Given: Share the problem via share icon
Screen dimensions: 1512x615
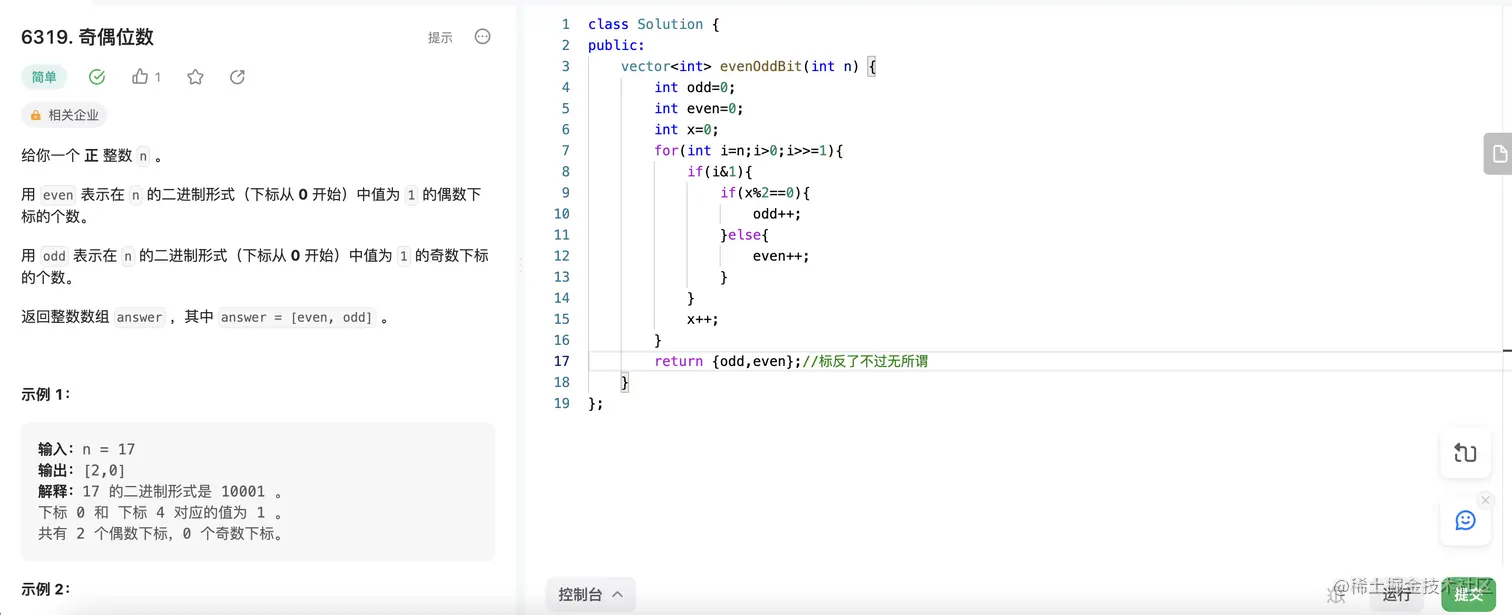Looking at the screenshot, I should tap(237, 77).
